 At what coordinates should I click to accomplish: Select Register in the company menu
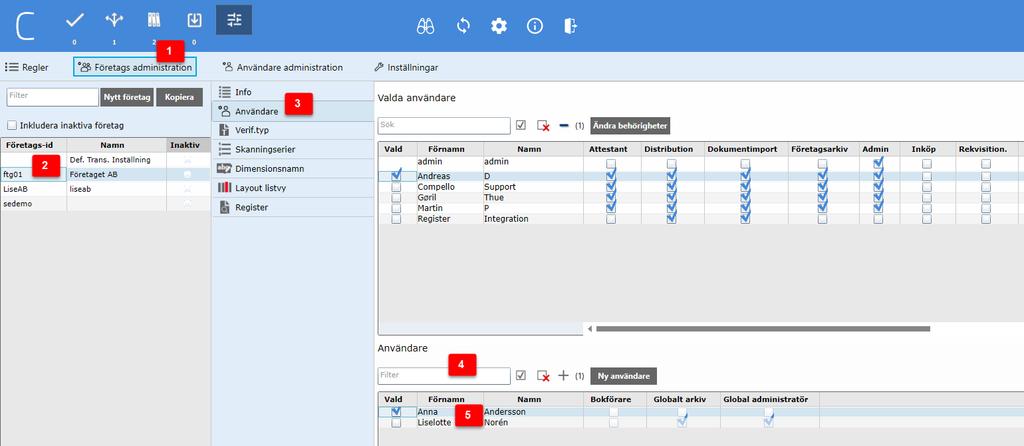(x=293, y=207)
